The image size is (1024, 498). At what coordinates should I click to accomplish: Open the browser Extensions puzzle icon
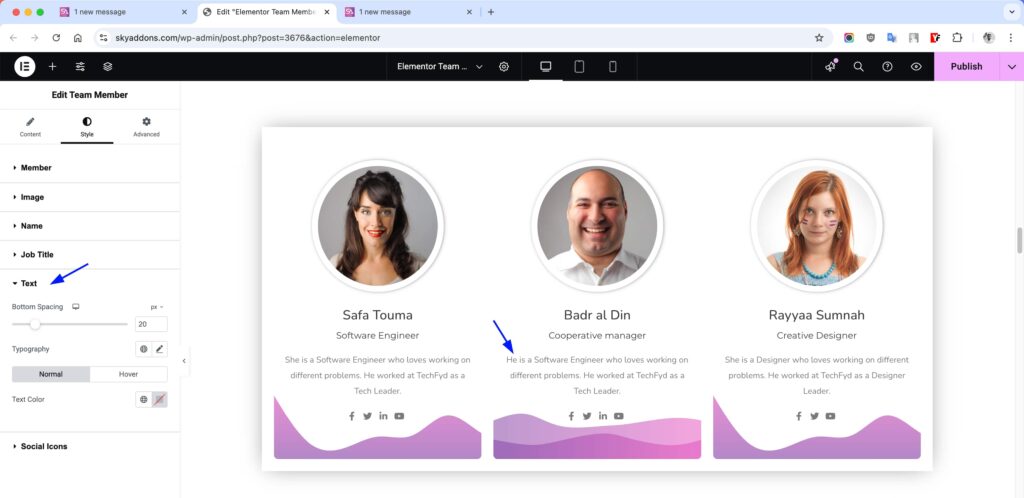[957, 38]
